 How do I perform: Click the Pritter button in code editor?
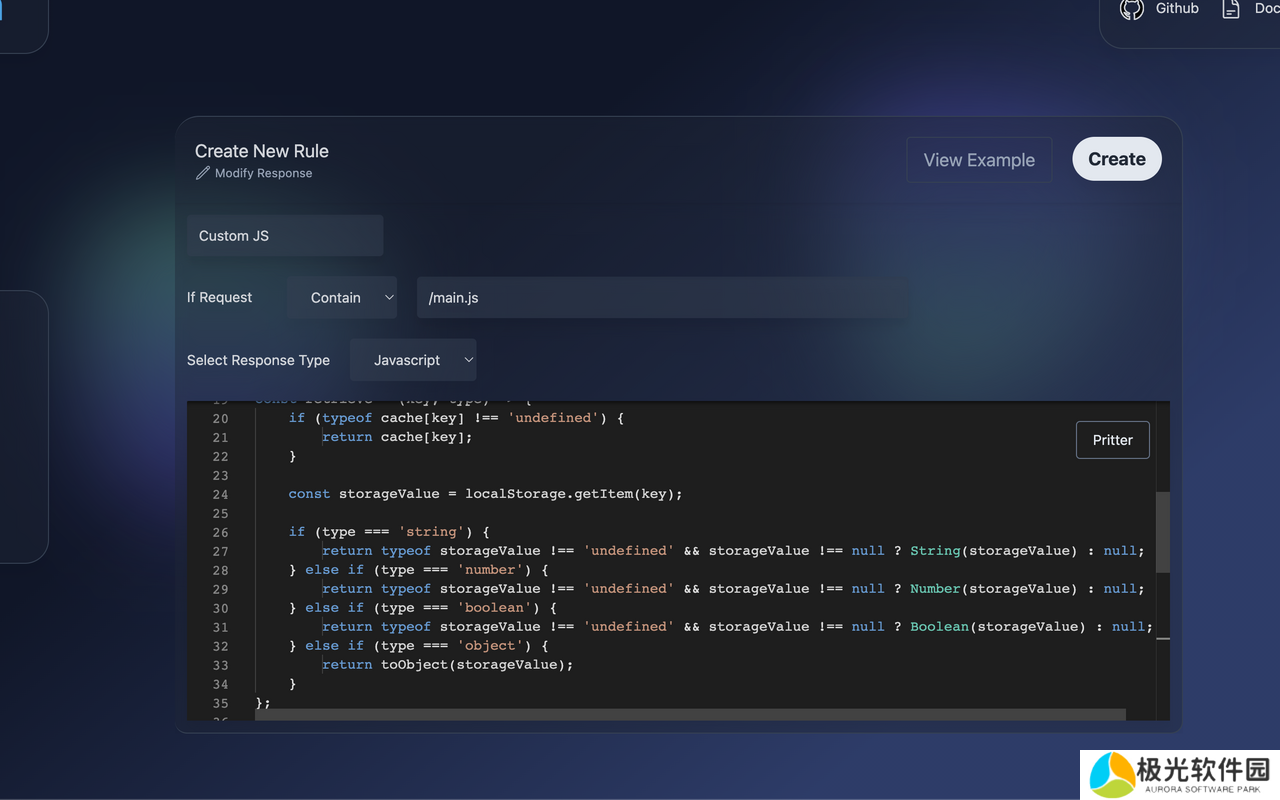coord(1112,440)
